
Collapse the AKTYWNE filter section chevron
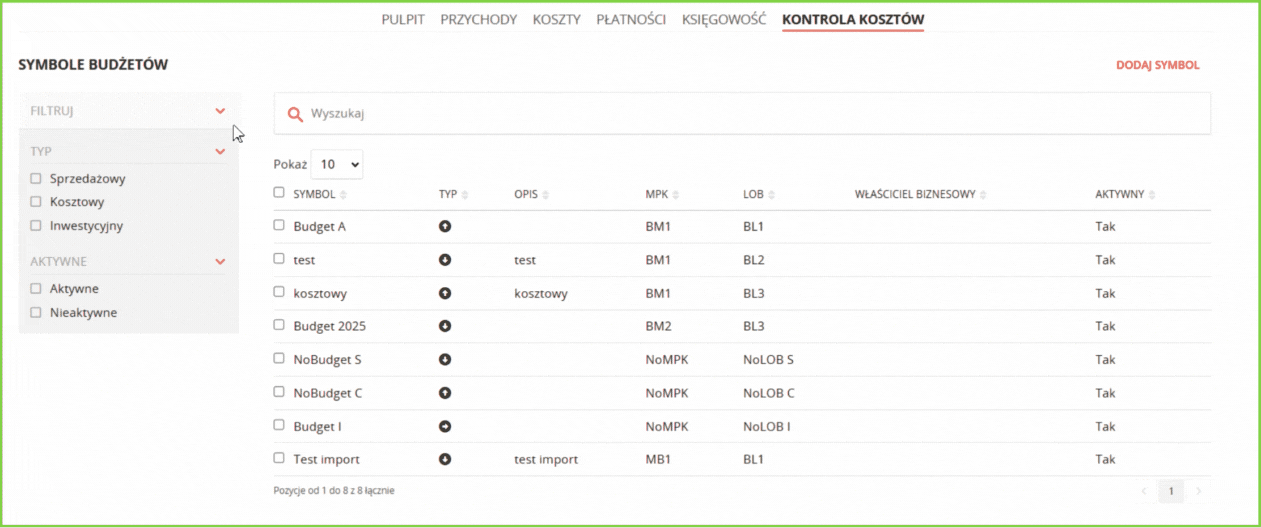(x=220, y=262)
